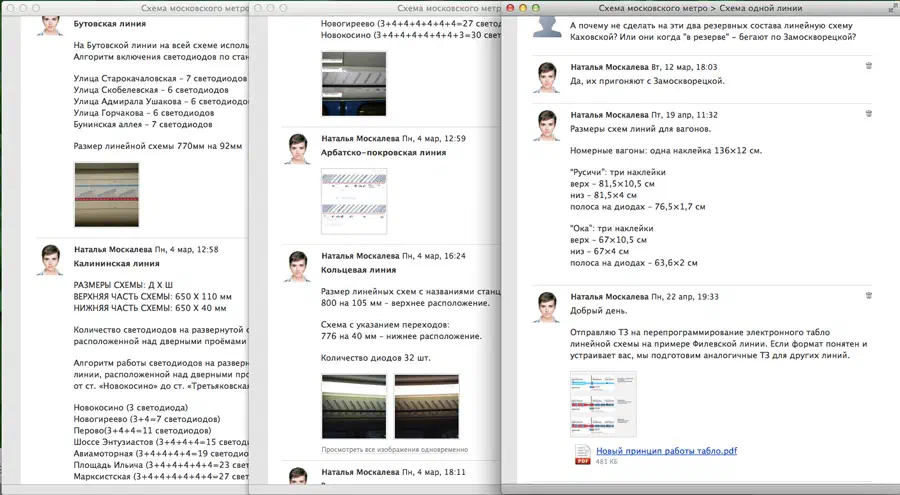Open the photo thumbnail below the Новокосино line
The height and width of the screenshot is (495, 900).
coord(354,84)
